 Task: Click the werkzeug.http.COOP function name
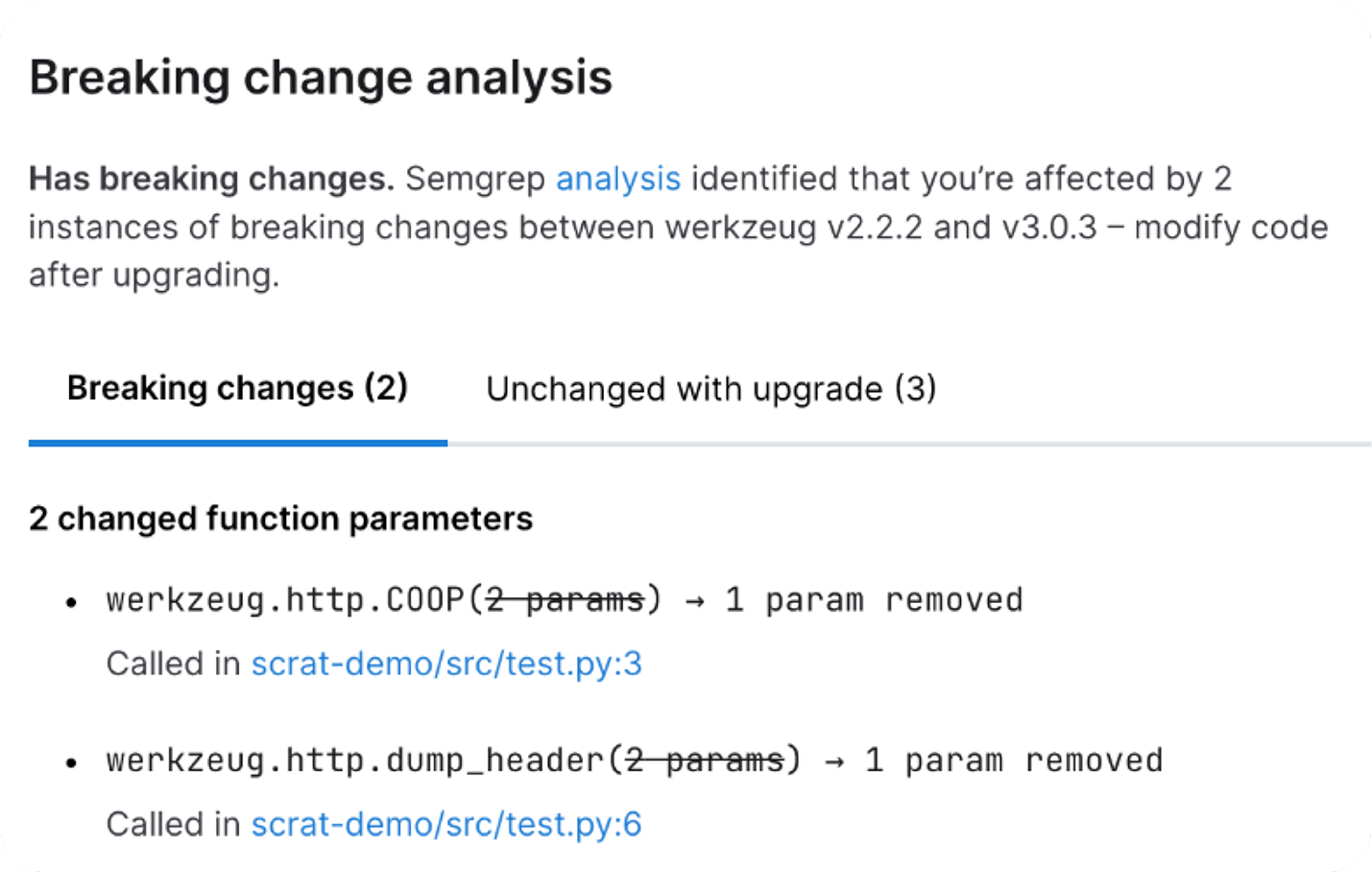coord(285,600)
